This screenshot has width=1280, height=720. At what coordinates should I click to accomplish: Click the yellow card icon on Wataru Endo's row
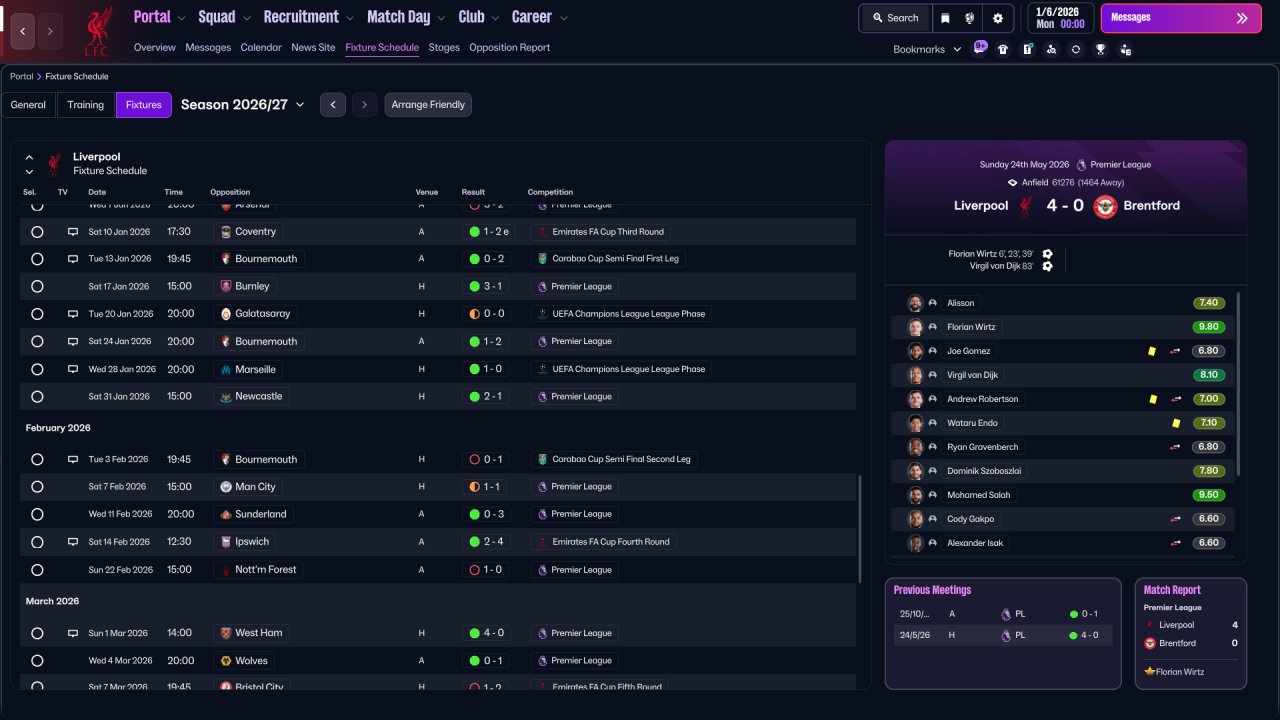pos(1176,423)
